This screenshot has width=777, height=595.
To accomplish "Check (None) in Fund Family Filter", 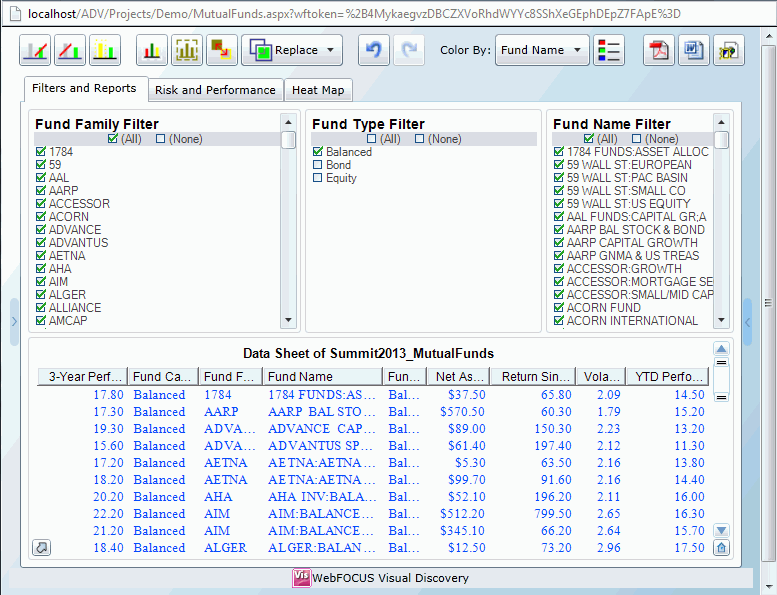I will coord(161,139).
